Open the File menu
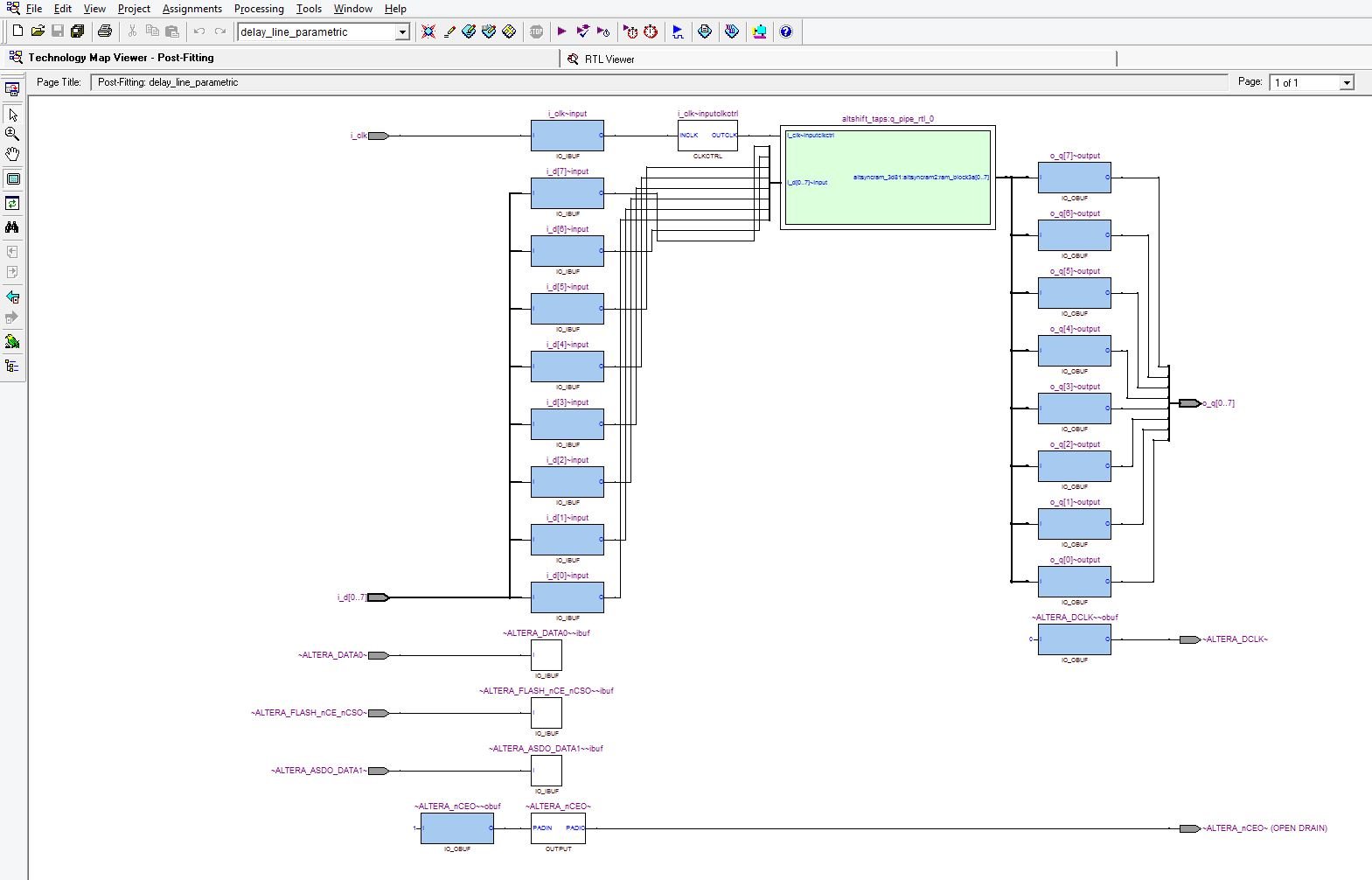This screenshot has height=880, width=1372. pyautogui.click(x=34, y=9)
